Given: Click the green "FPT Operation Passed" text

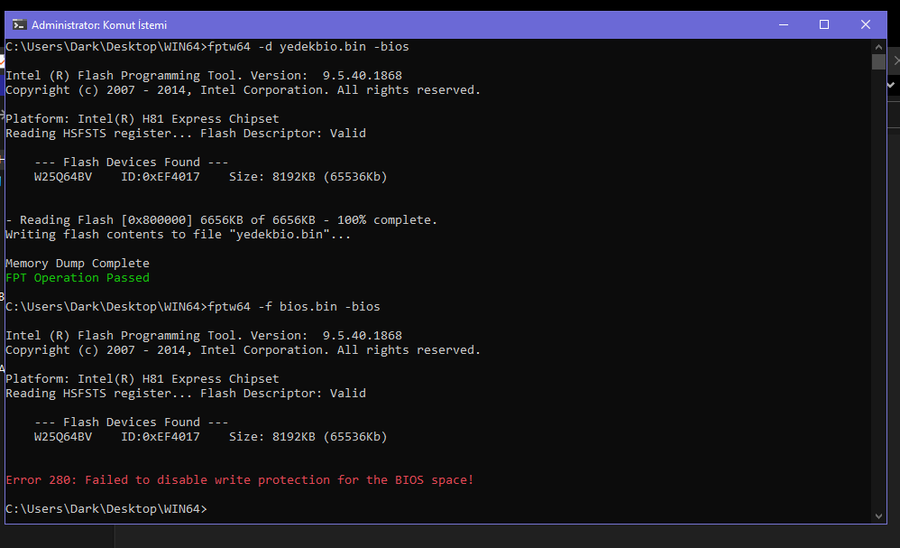Looking at the screenshot, I should pos(77,278).
